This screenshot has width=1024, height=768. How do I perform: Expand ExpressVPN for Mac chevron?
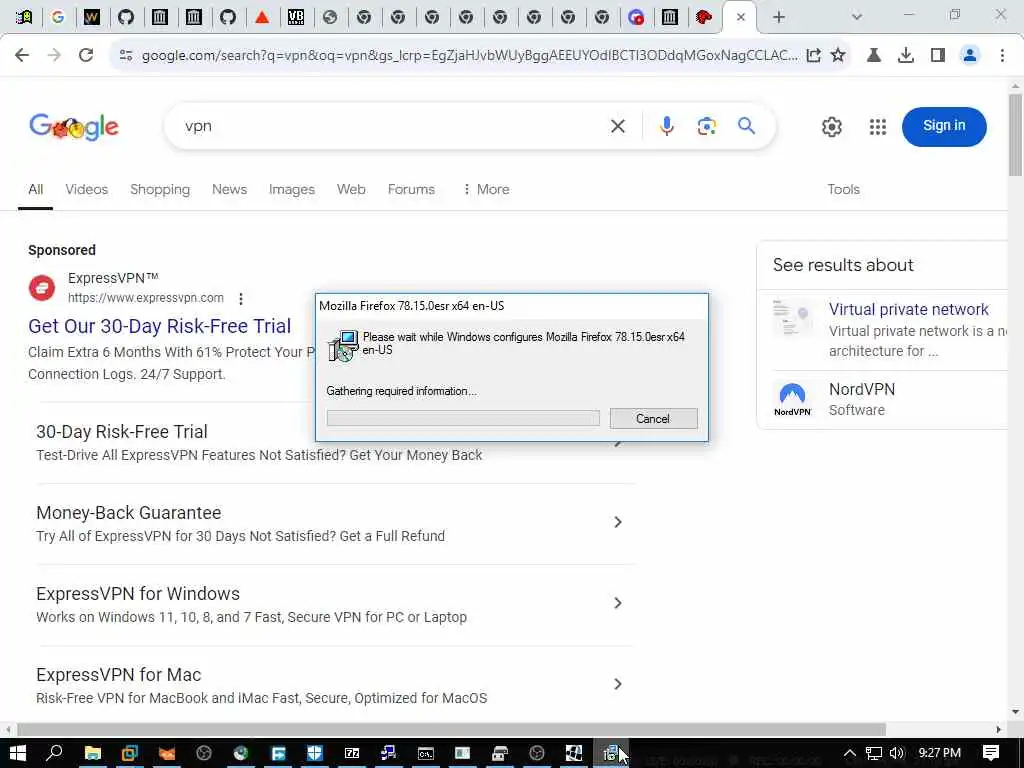617,684
